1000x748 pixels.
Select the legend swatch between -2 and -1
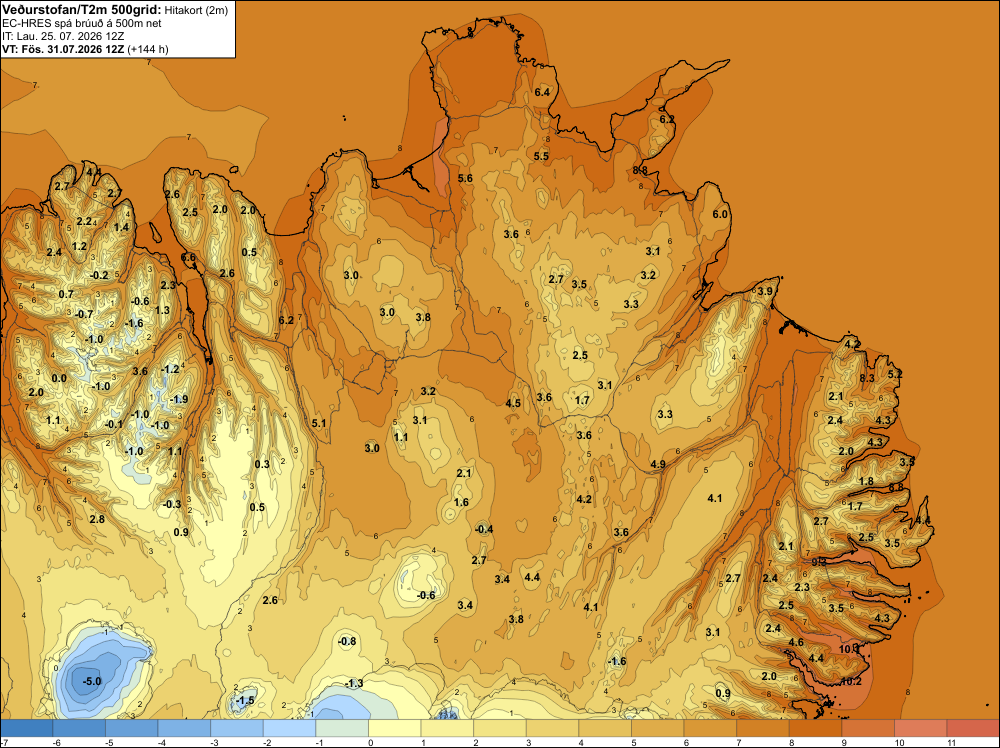click(290, 728)
